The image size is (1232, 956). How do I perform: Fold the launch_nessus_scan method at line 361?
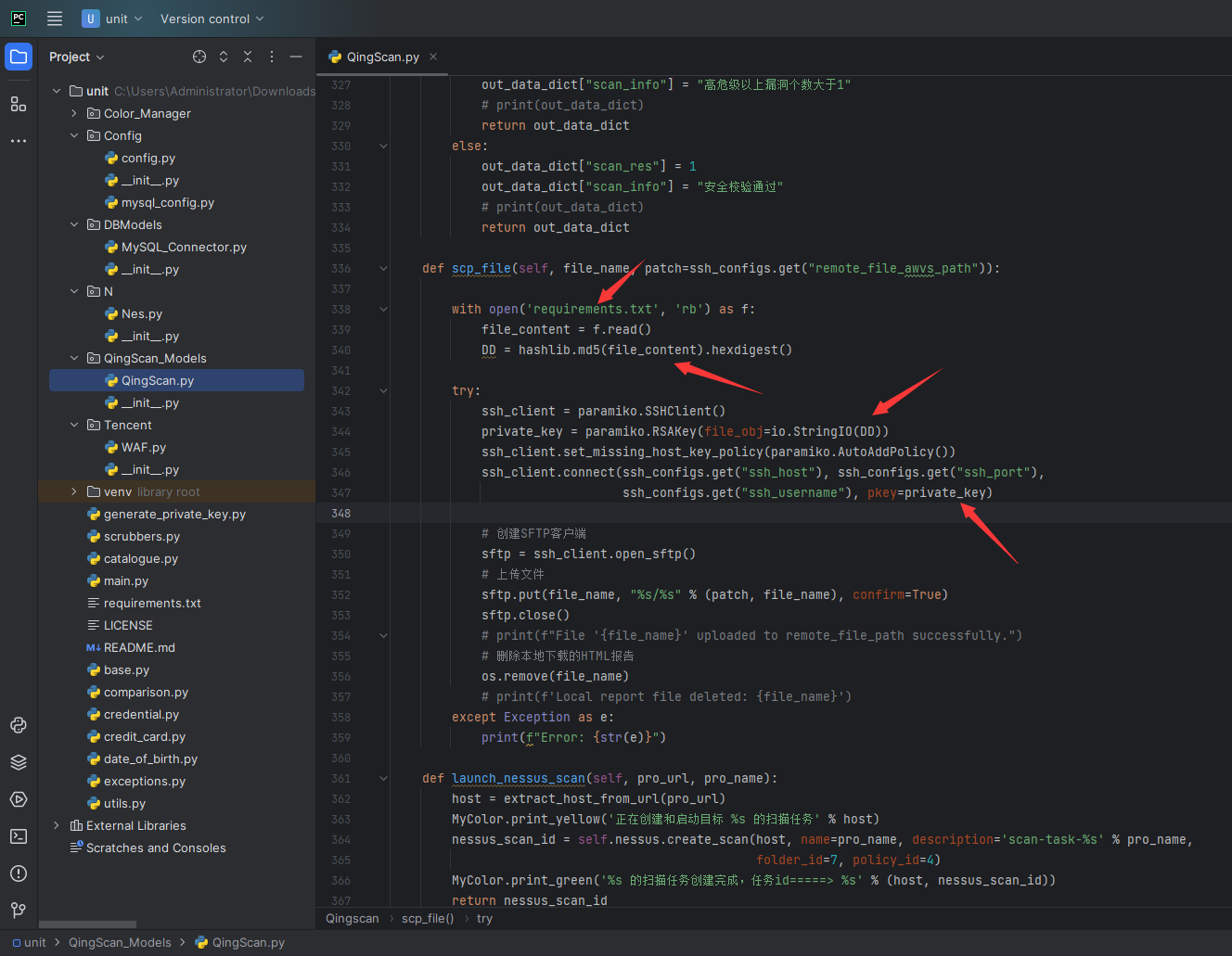(x=383, y=778)
